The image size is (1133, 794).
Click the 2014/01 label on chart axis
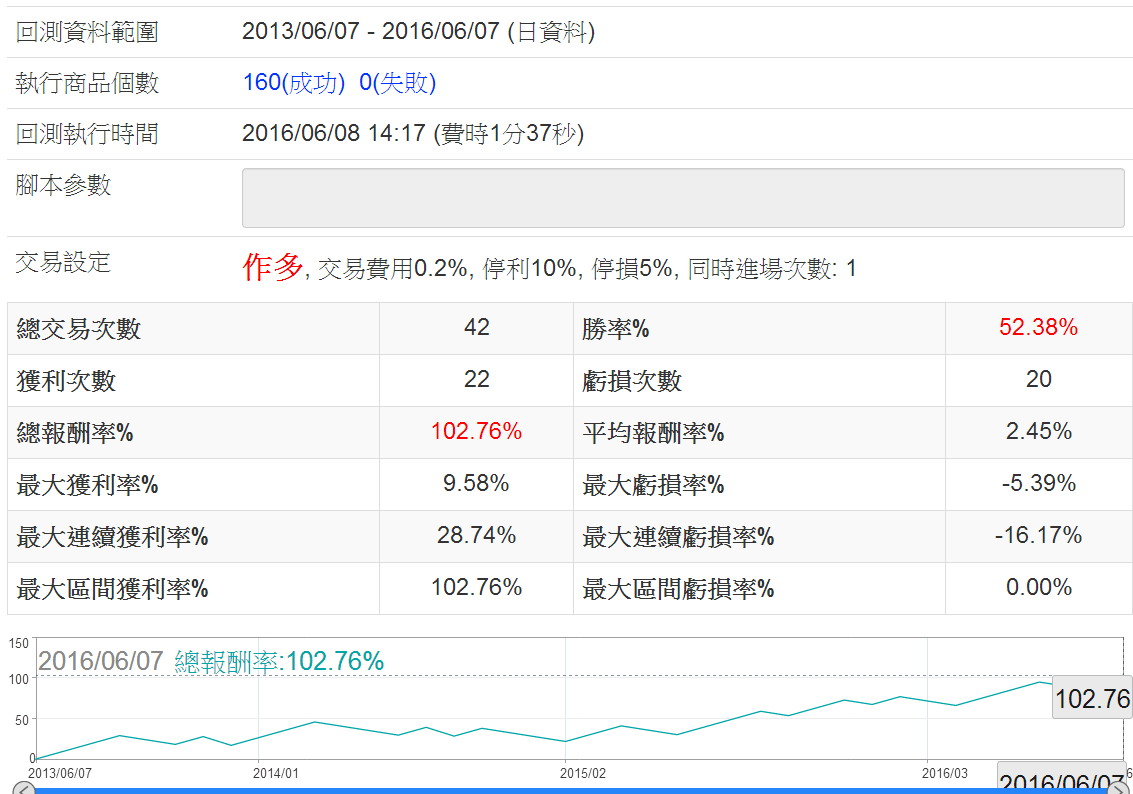pyautogui.click(x=276, y=773)
